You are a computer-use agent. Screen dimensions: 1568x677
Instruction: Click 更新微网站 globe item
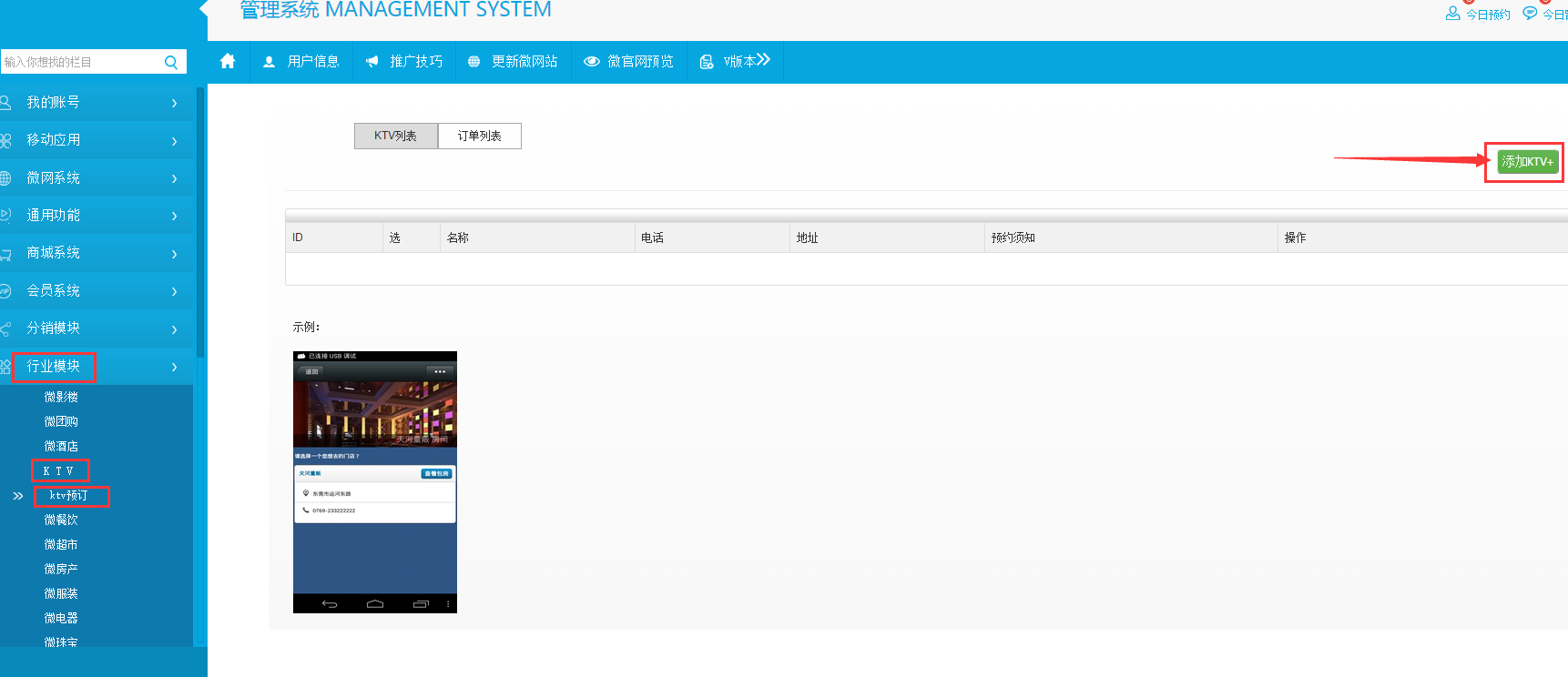[513, 61]
